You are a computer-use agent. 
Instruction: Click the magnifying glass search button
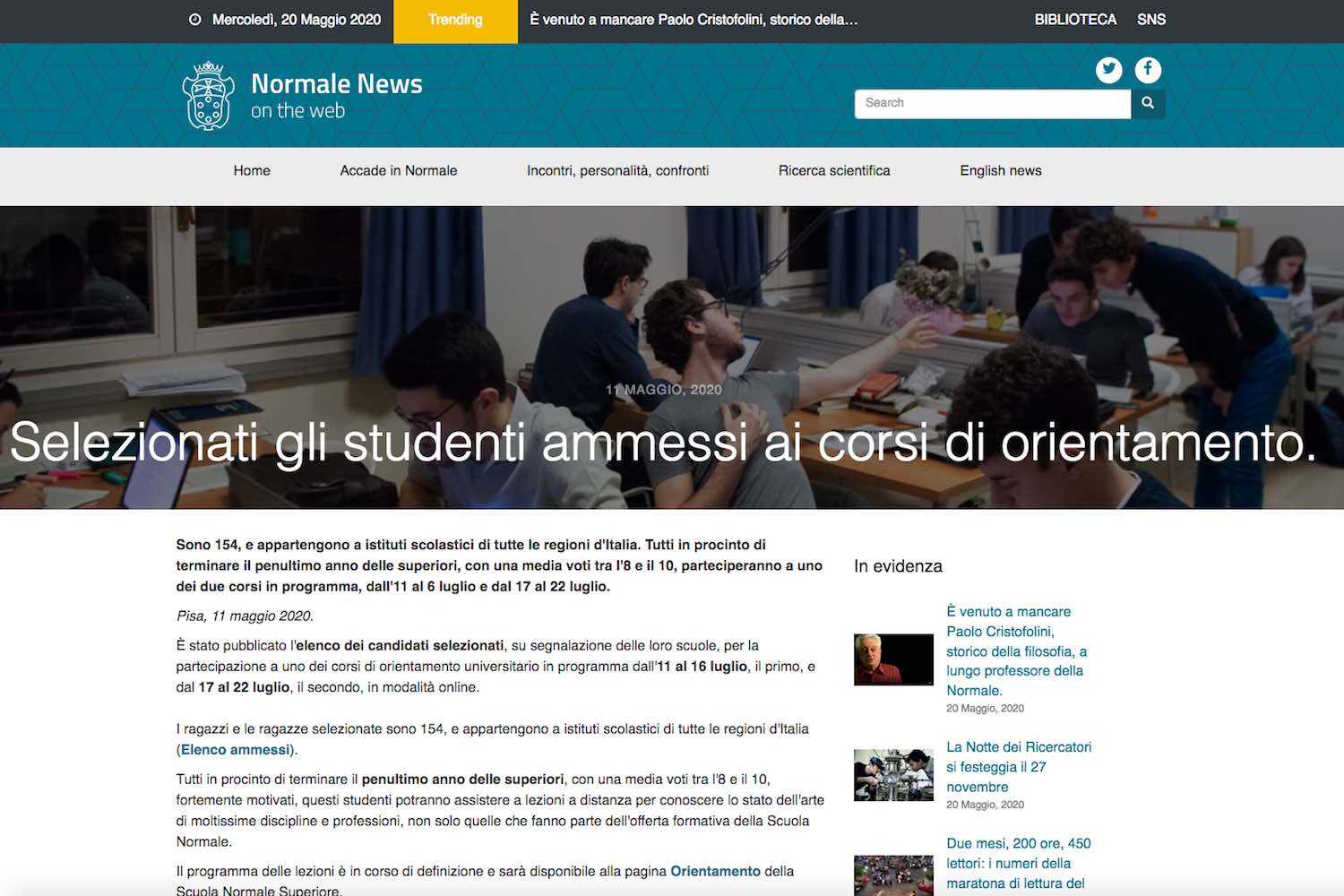click(1148, 104)
